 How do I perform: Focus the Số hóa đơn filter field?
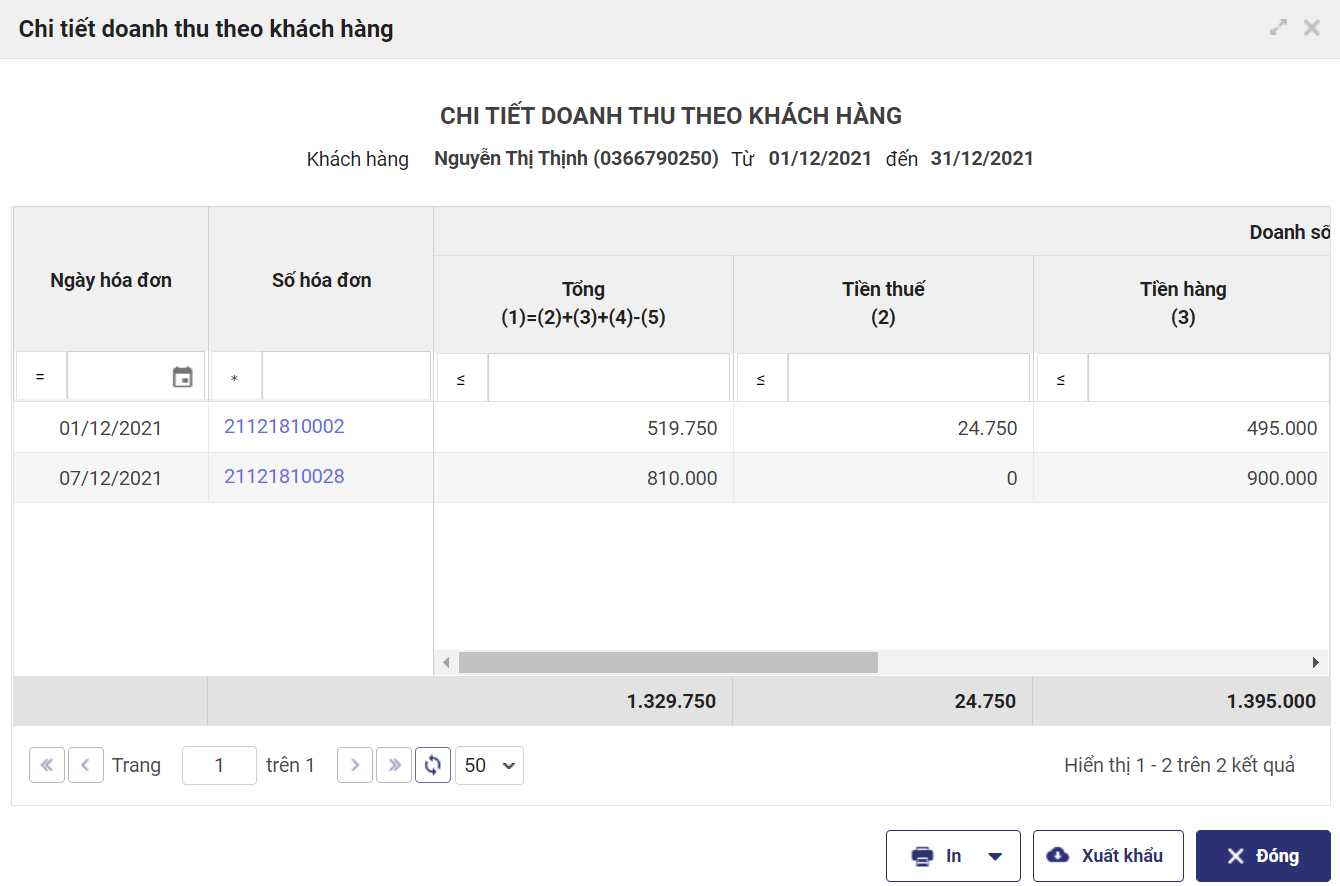346,377
